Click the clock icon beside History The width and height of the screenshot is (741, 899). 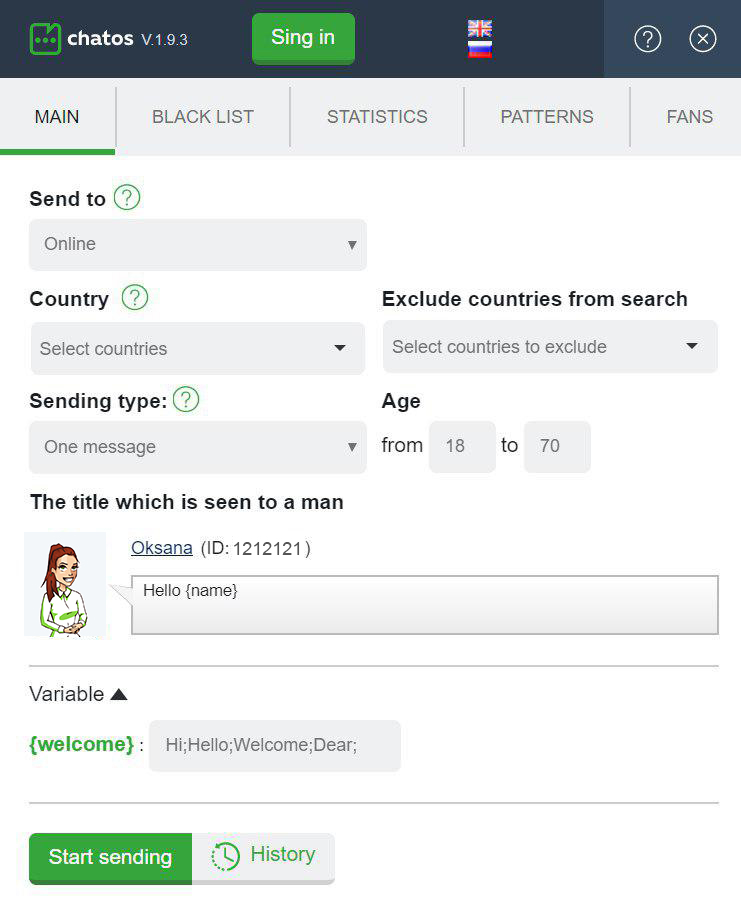click(225, 857)
